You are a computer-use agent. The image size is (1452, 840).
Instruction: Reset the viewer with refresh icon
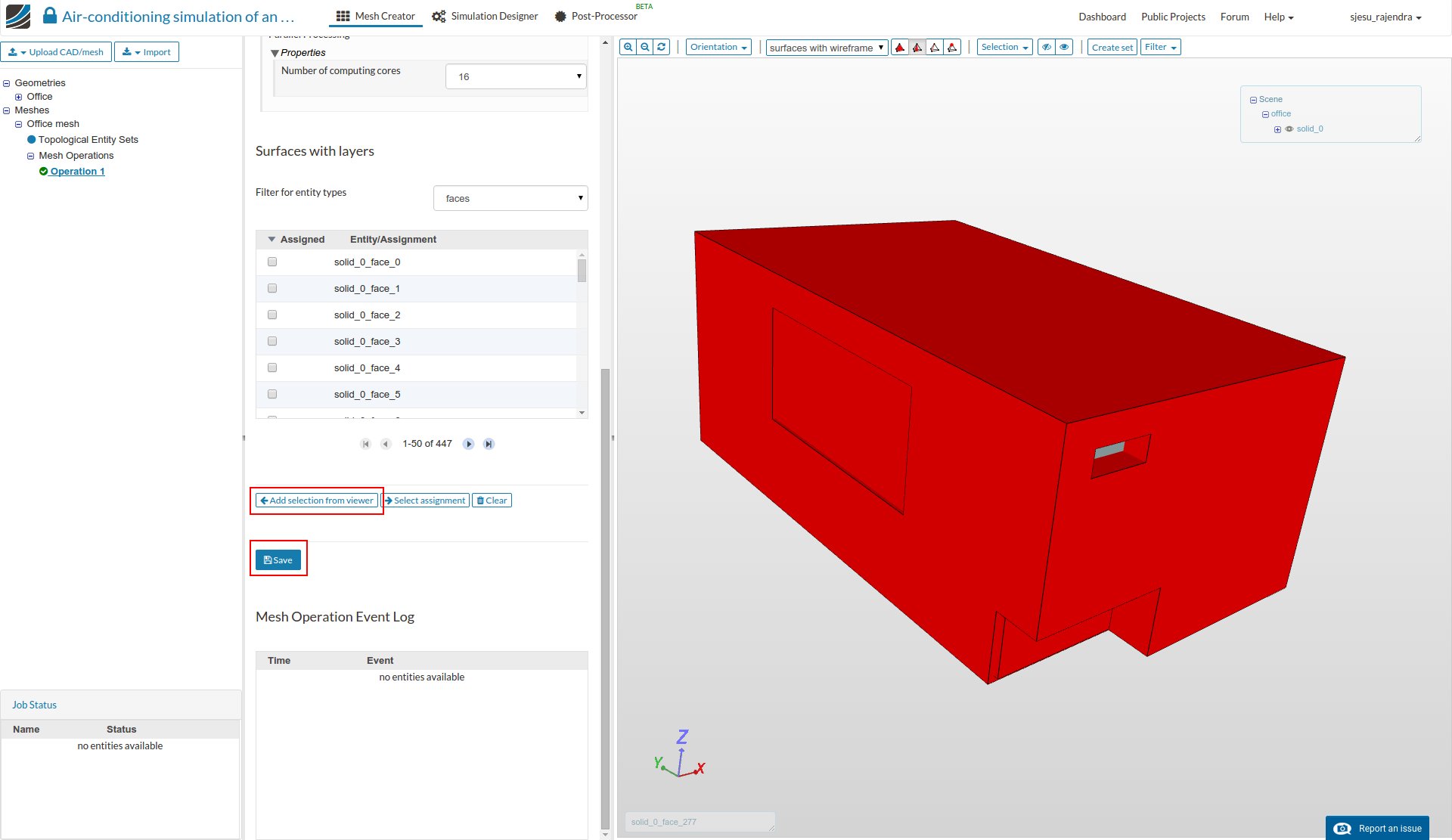pos(662,47)
